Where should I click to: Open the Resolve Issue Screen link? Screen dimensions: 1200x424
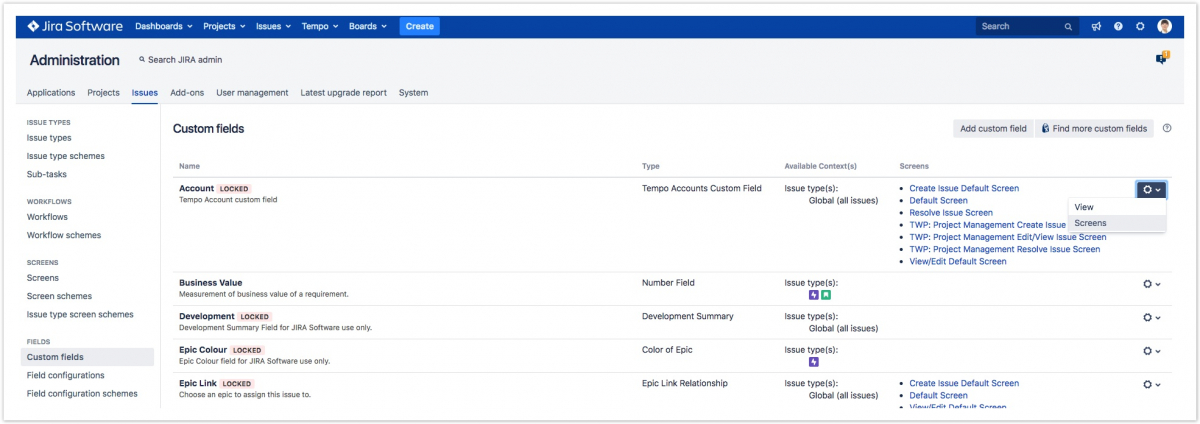coord(950,213)
